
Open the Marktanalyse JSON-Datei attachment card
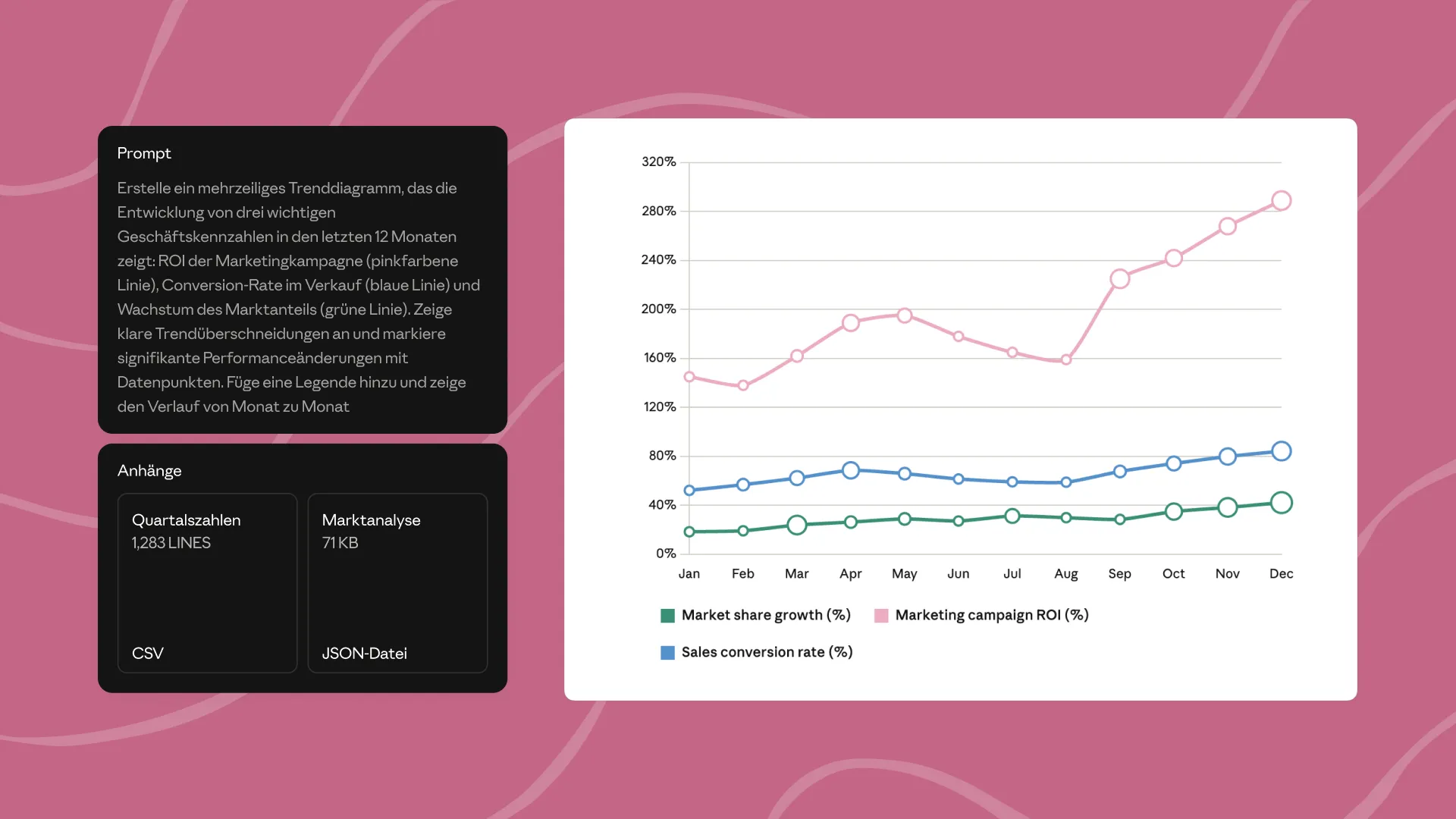click(397, 582)
